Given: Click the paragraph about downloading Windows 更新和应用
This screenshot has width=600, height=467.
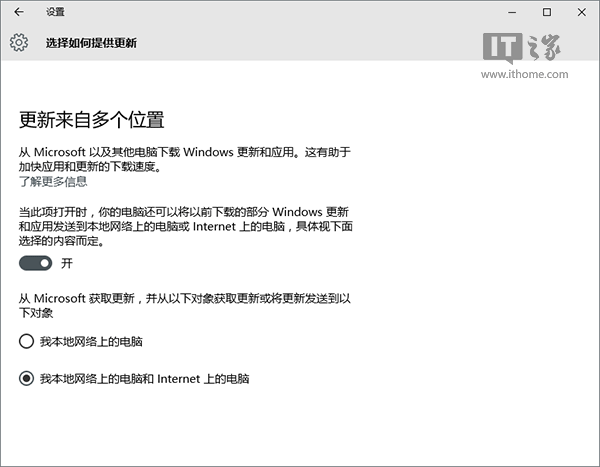Looking at the screenshot, I should tap(184, 160).
